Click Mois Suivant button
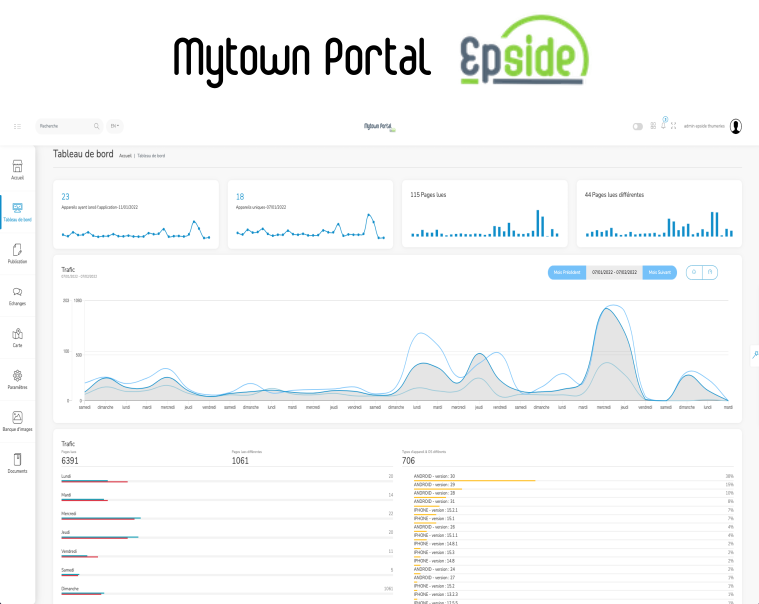The width and height of the screenshot is (759, 604). [x=659, y=272]
